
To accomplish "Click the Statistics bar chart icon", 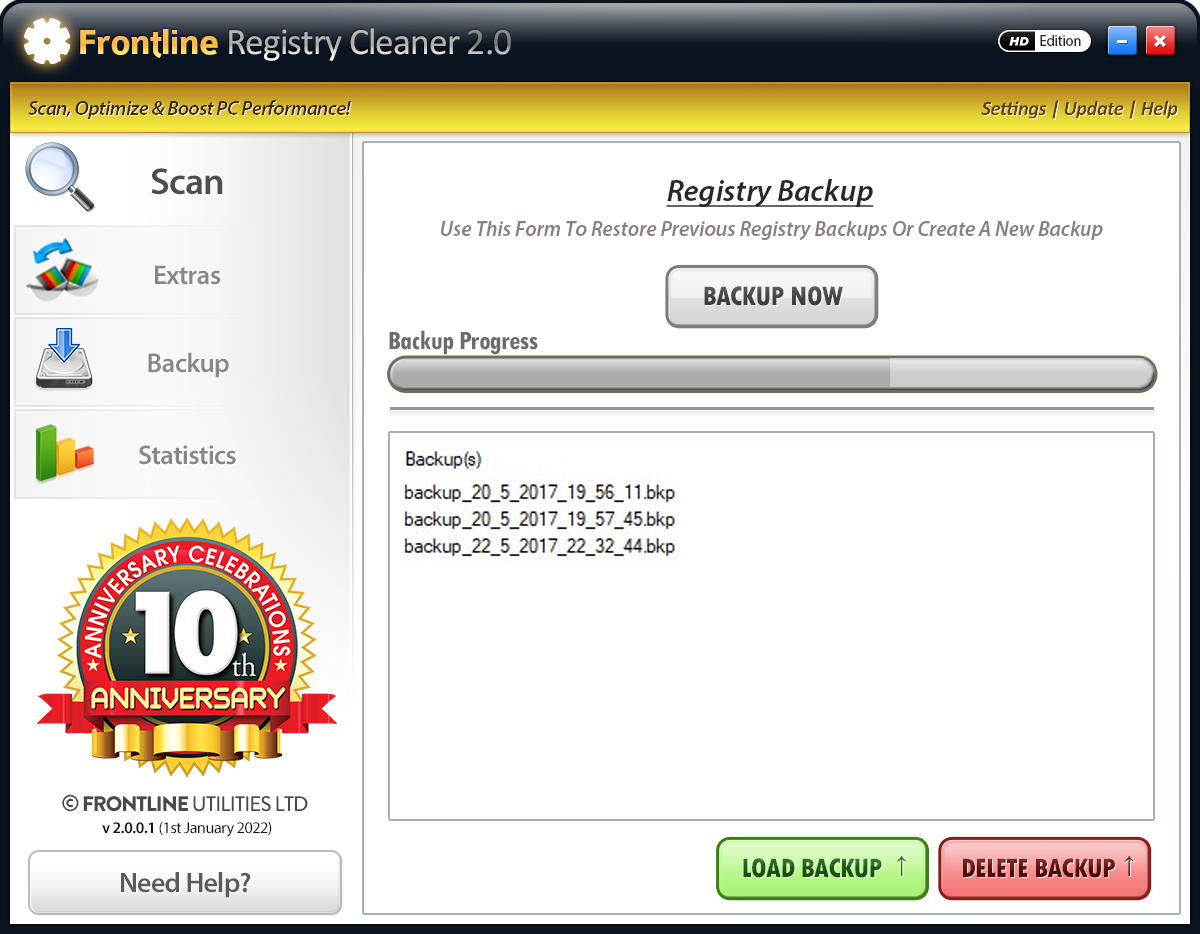I will pos(64,452).
